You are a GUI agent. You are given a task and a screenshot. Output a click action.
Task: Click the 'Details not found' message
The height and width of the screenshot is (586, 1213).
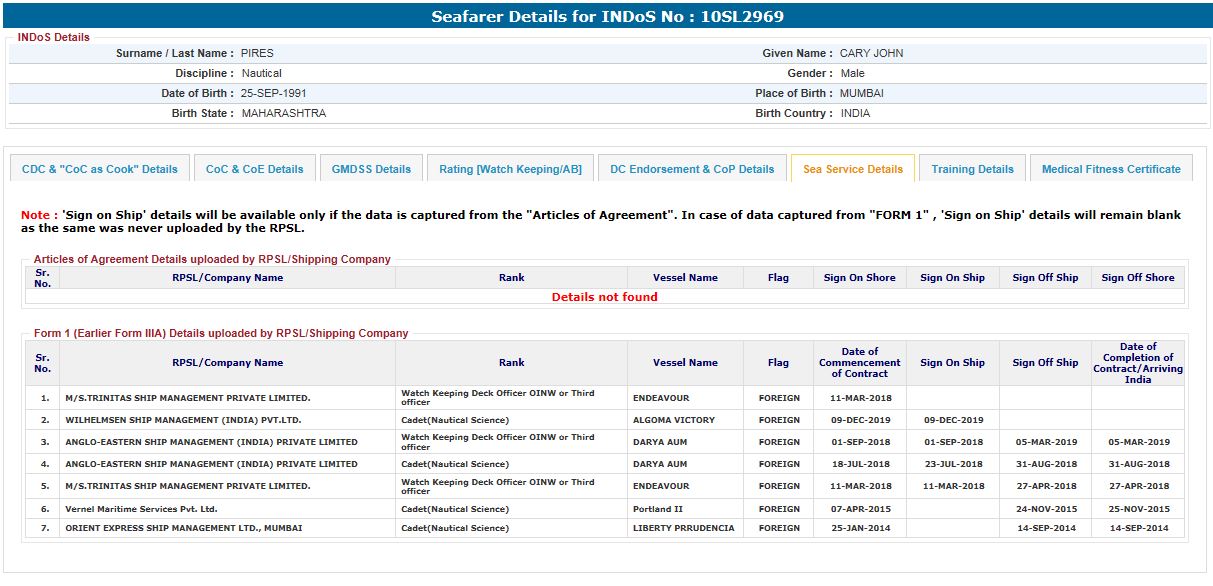tap(604, 297)
